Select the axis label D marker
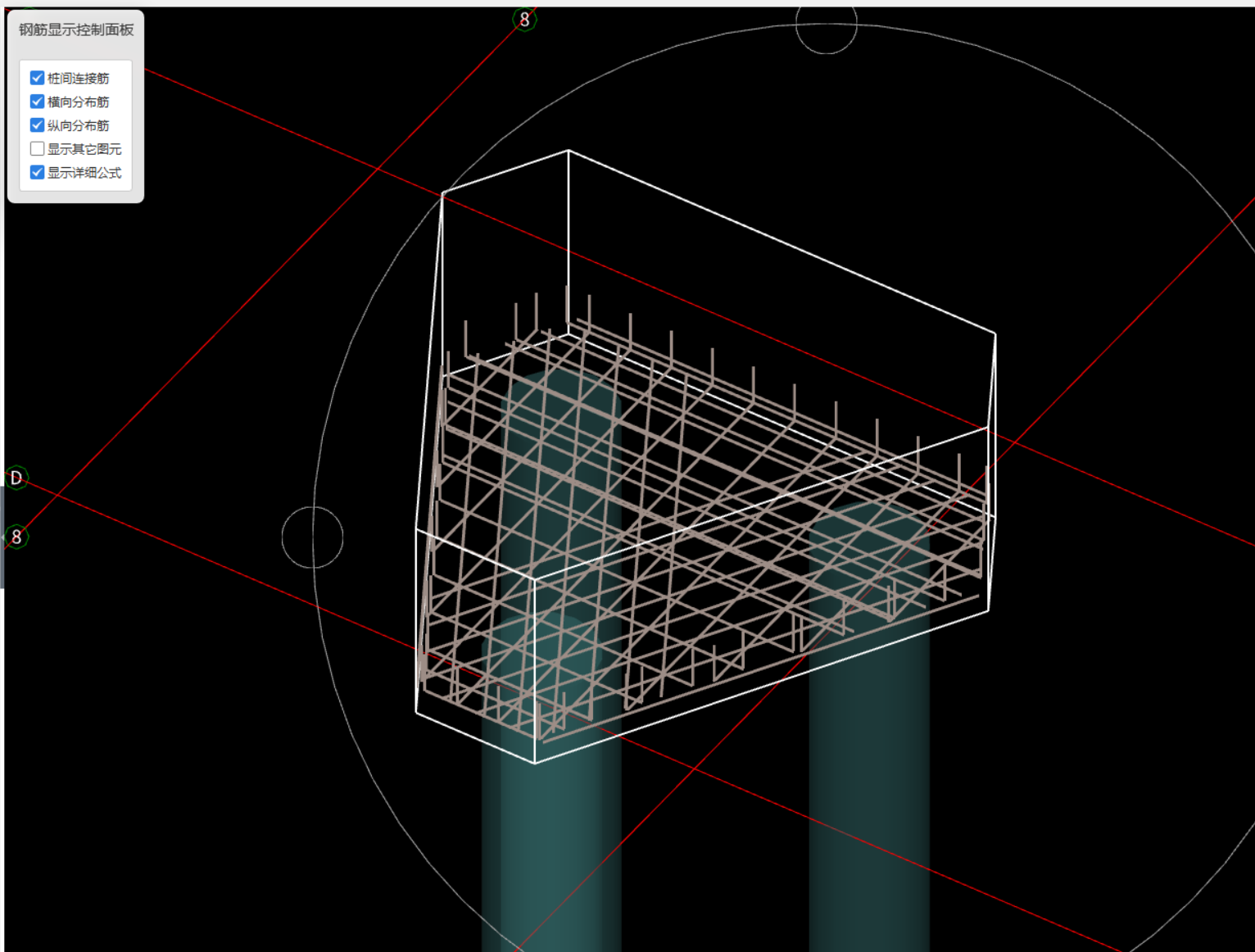 pyautogui.click(x=16, y=478)
